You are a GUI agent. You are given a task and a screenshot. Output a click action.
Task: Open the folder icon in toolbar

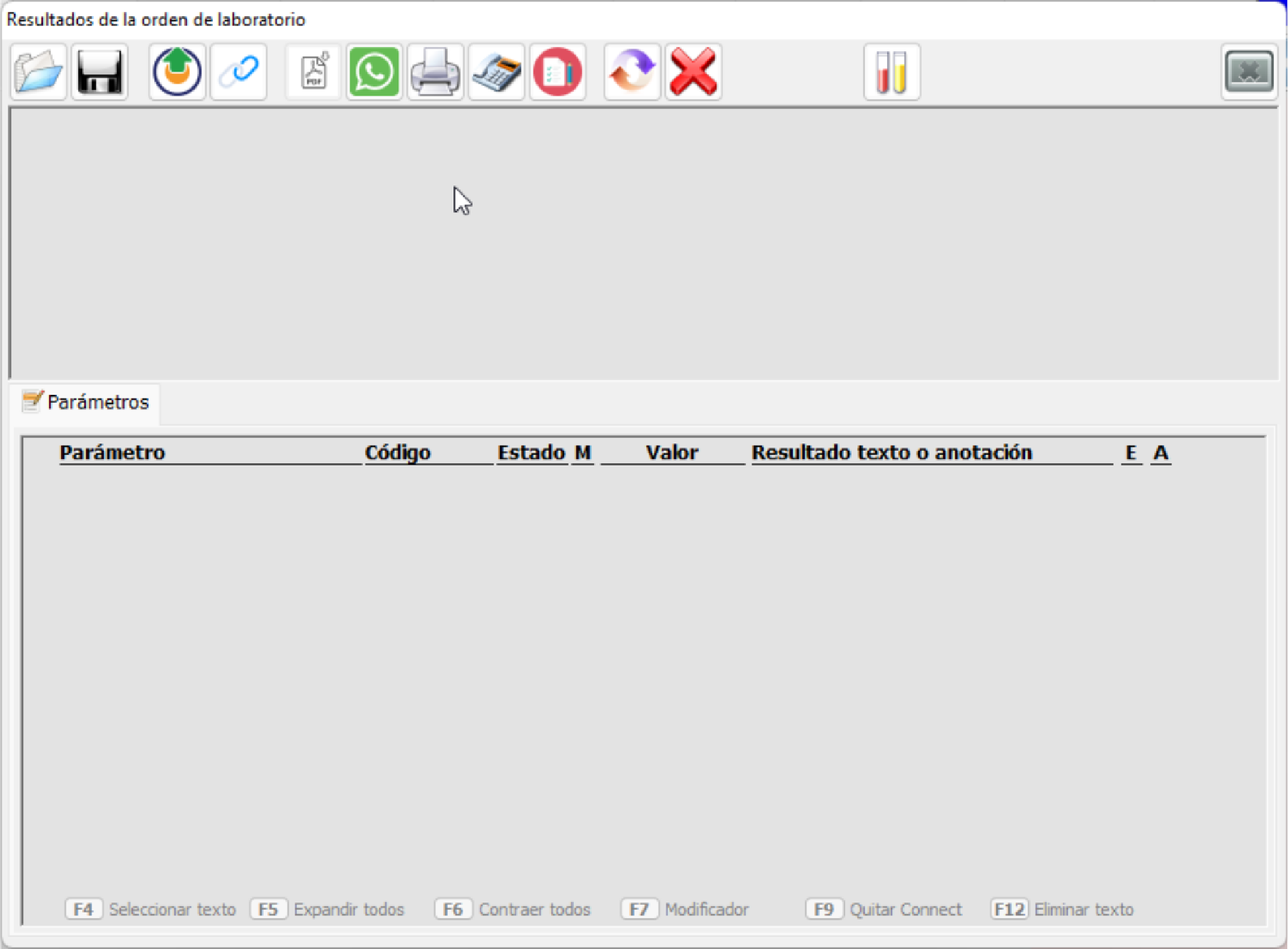39,72
